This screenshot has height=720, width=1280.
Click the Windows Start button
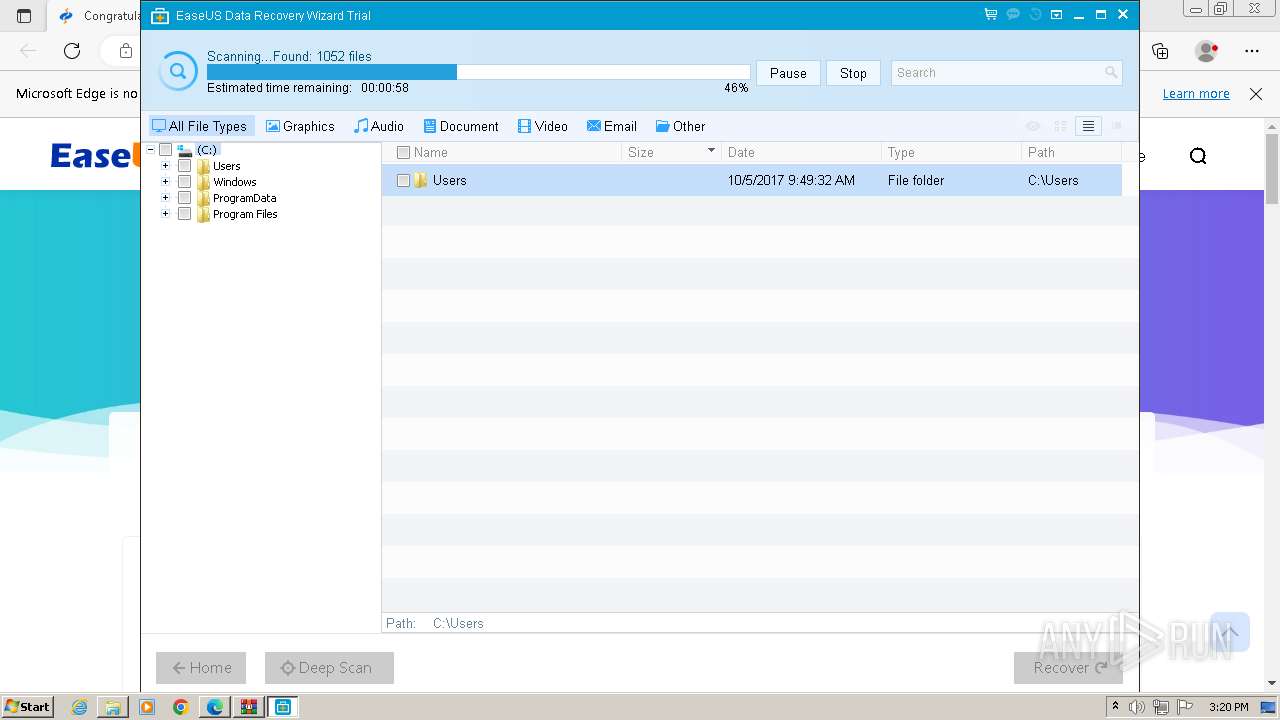[27, 707]
